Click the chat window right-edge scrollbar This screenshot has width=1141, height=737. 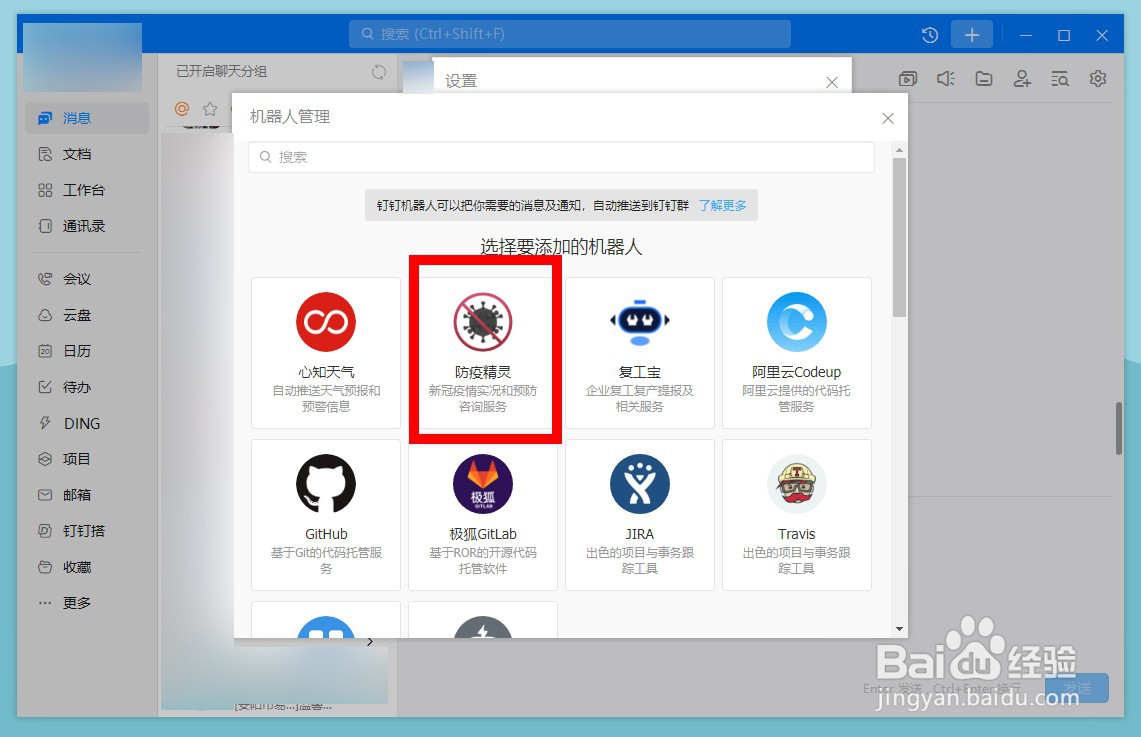click(x=1119, y=429)
